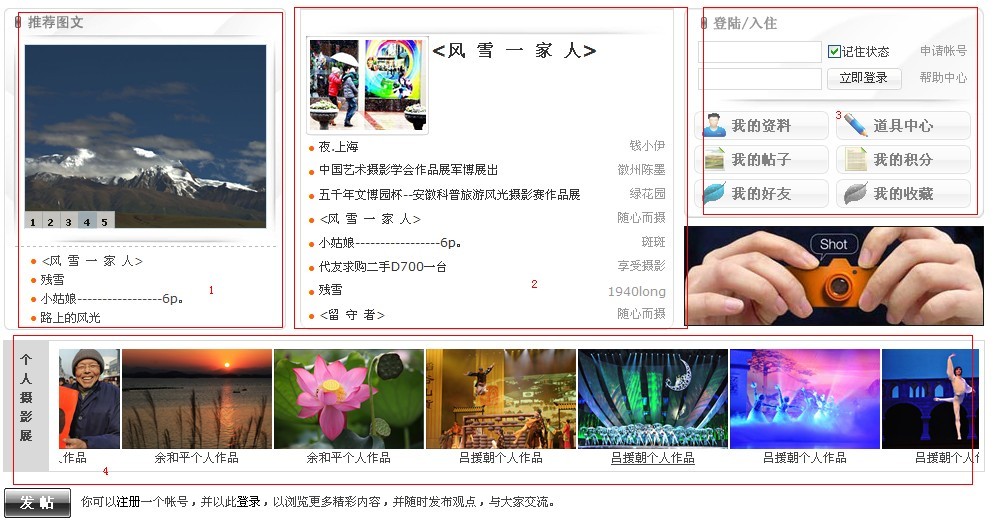Open 我的积分 points button
997x526 pixels.
[x=904, y=159]
